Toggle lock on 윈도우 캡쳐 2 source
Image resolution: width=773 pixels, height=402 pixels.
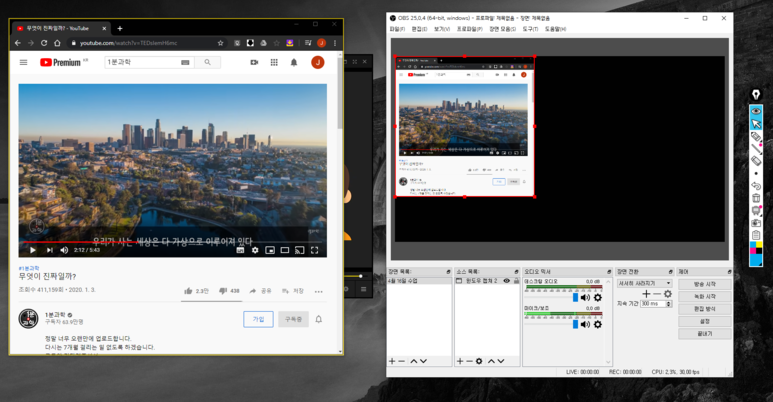(x=516, y=281)
